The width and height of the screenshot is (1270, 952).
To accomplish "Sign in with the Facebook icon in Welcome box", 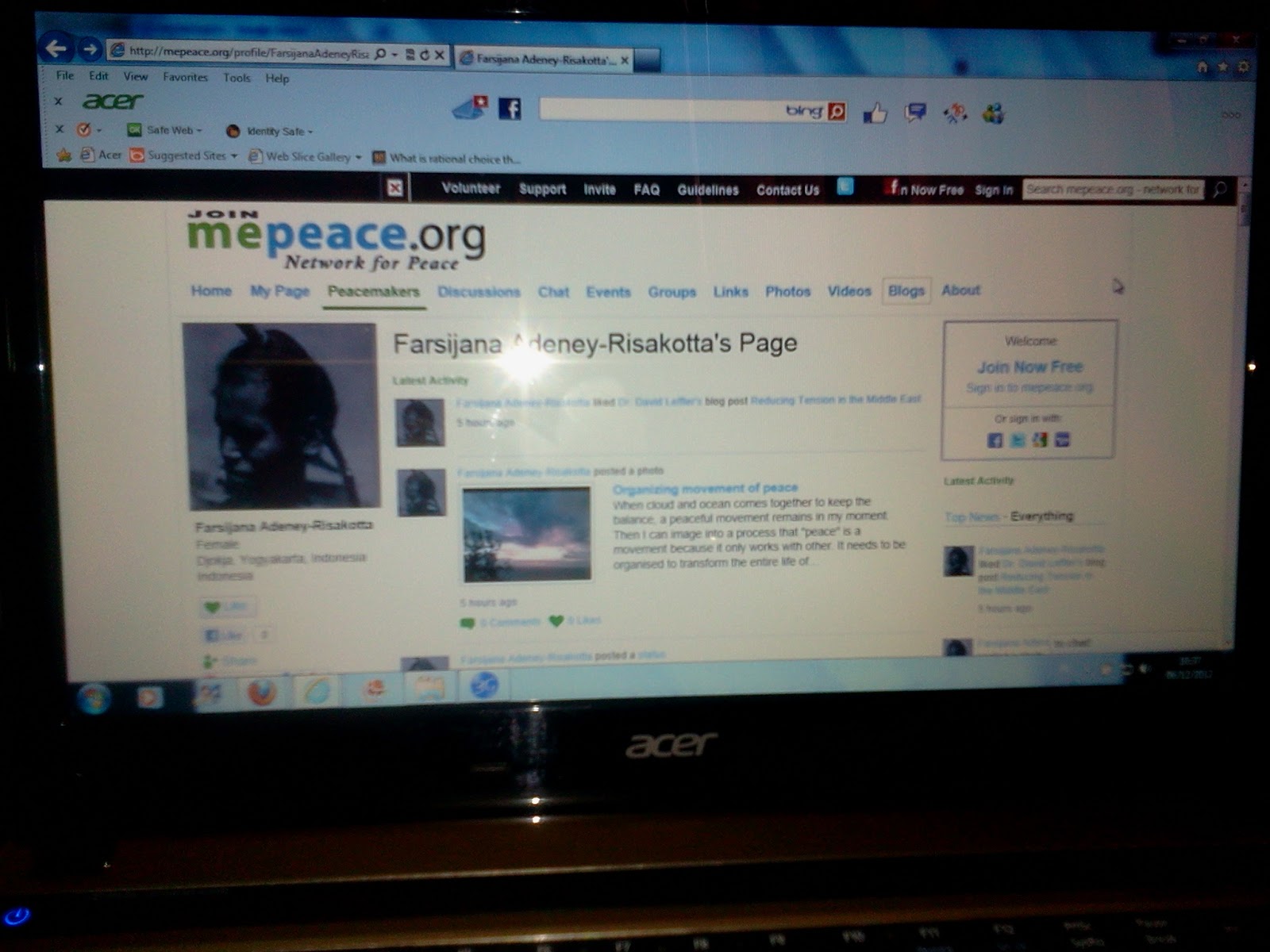I will [995, 440].
